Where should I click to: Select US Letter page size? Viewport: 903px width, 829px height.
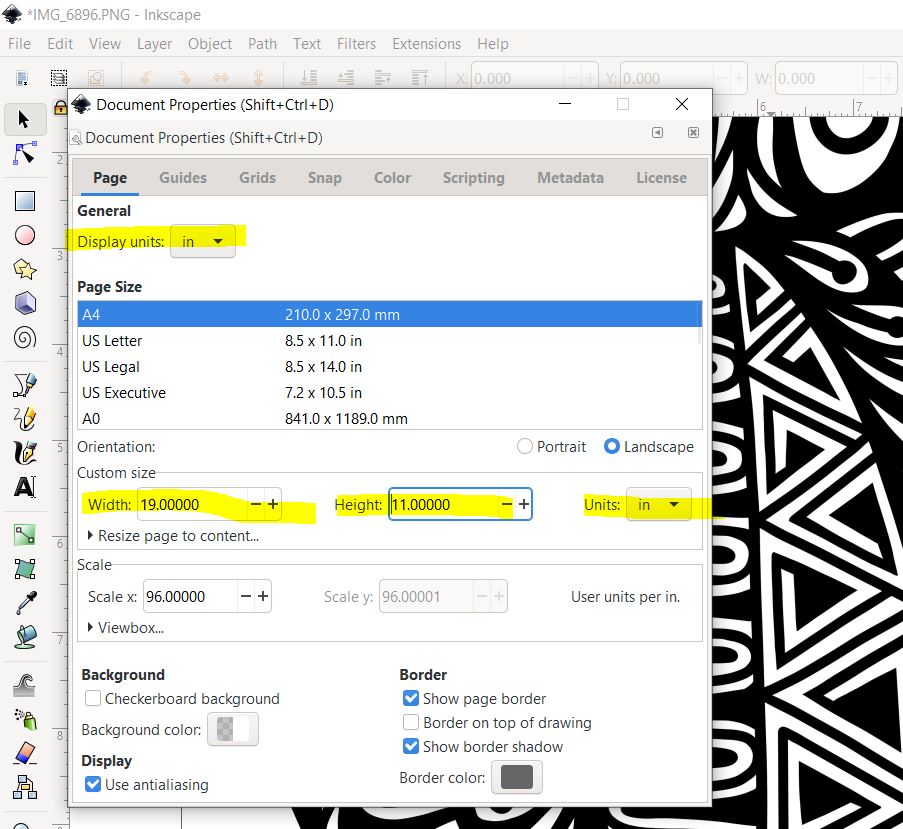pos(112,341)
